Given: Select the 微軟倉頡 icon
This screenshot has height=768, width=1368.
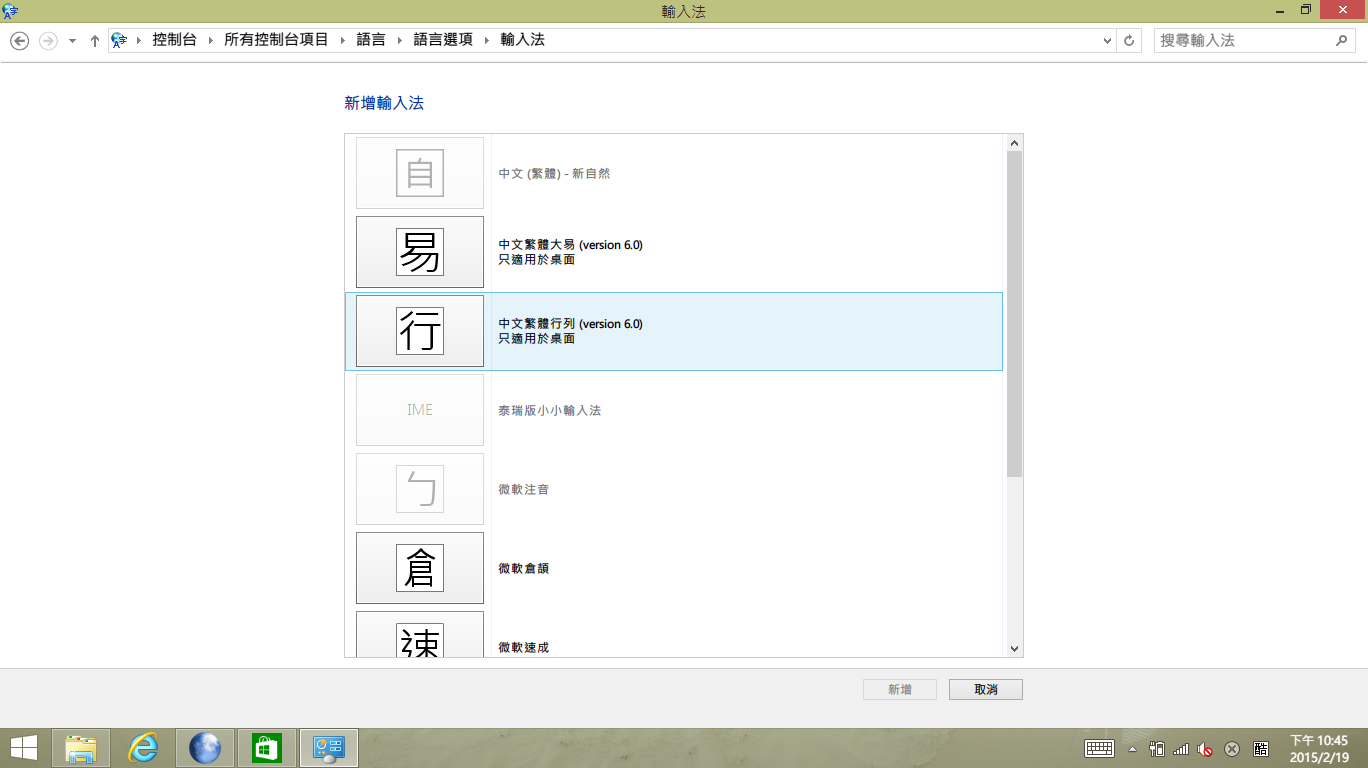Looking at the screenshot, I should (x=420, y=568).
